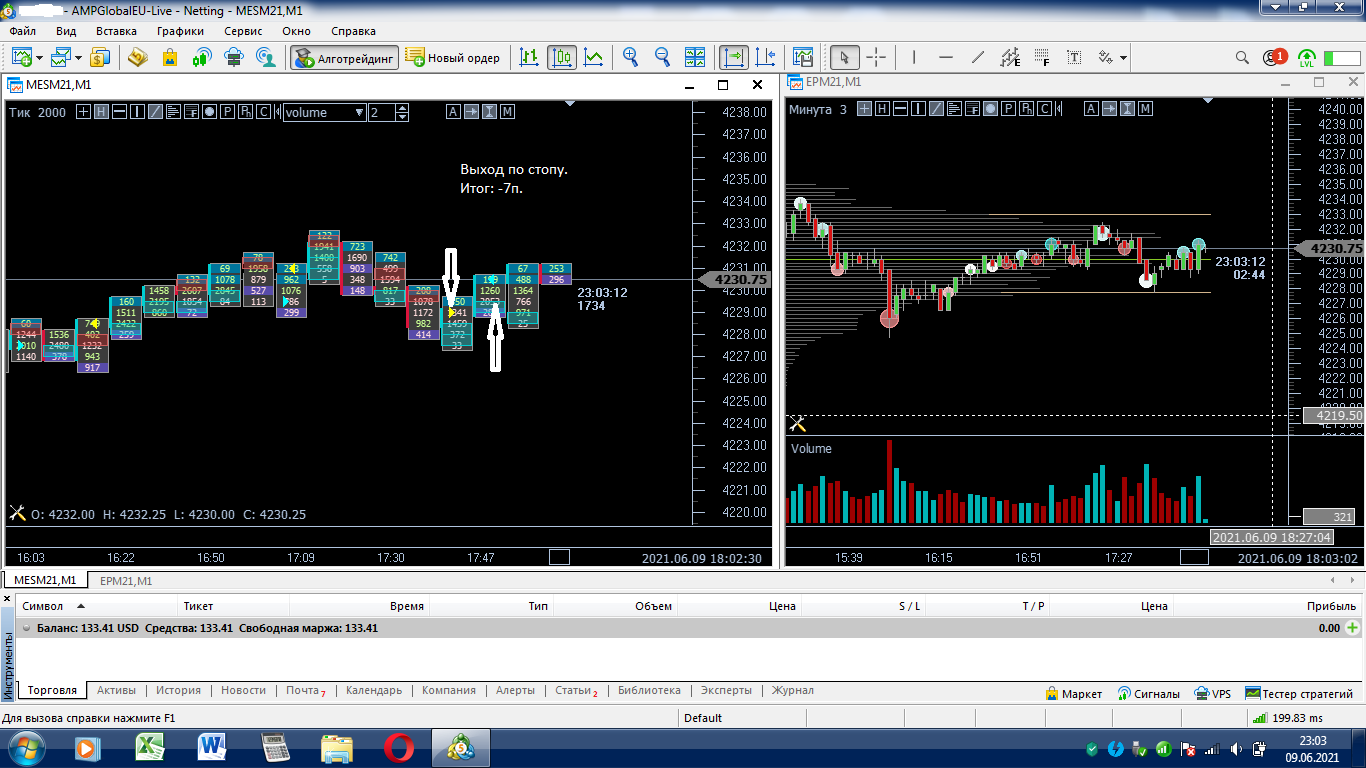The width and height of the screenshot is (1366, 768).
Task: Open the Market shopping bag icon in toolbar
Action: tap(170, 57)
